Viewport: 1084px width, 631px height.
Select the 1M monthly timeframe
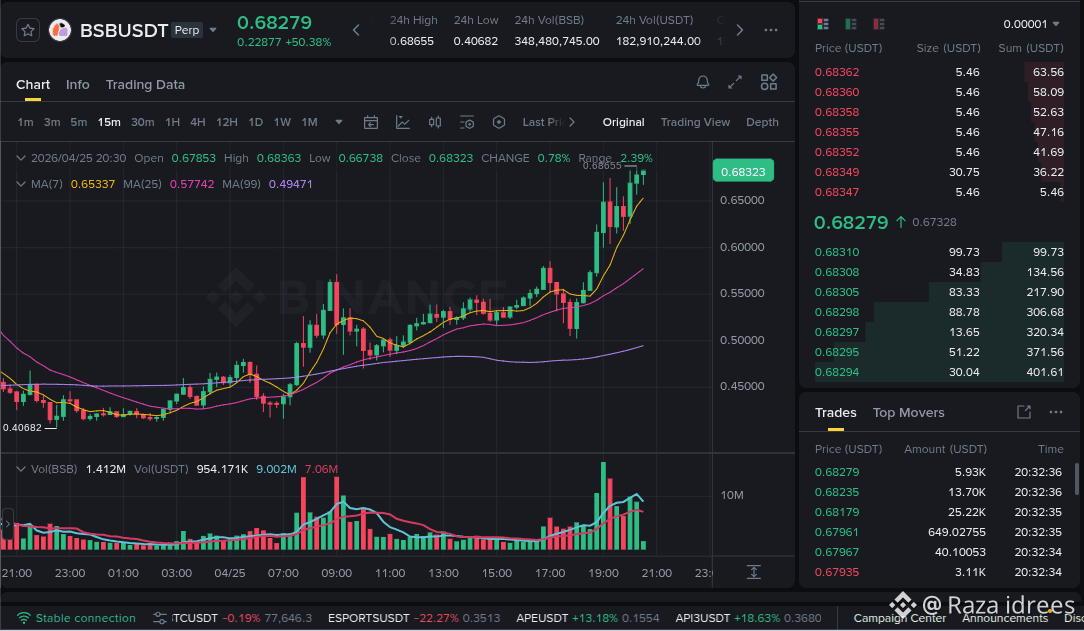[x=309, y=122]
